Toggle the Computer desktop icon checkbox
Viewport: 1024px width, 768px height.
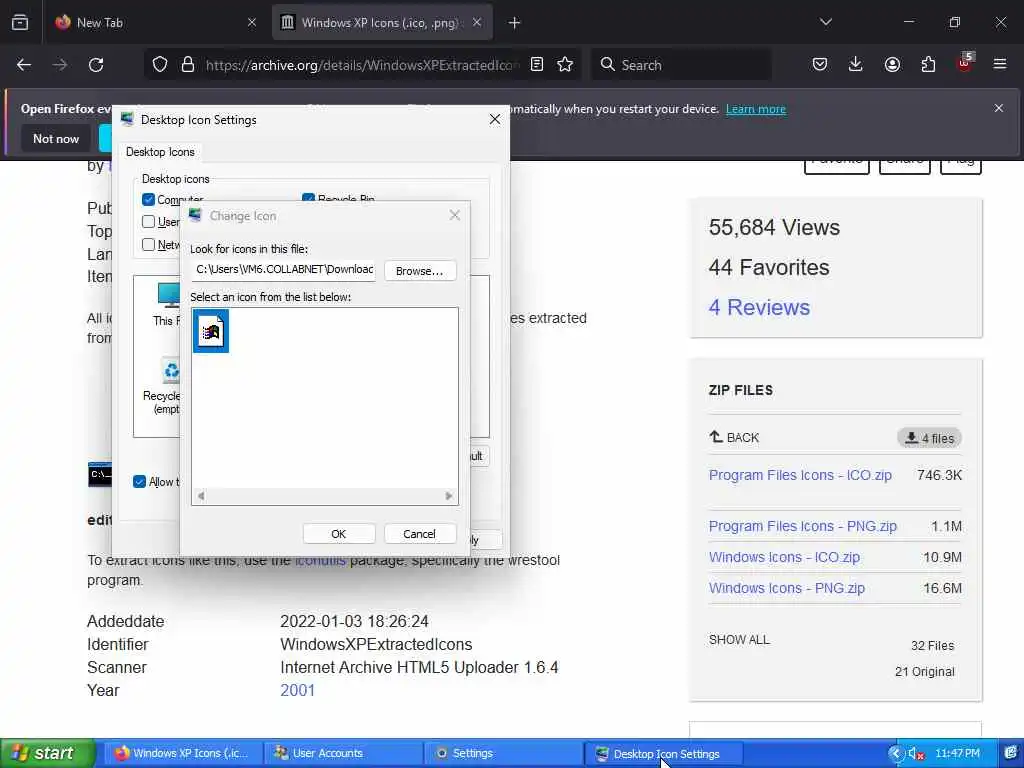tap(148, 199)
